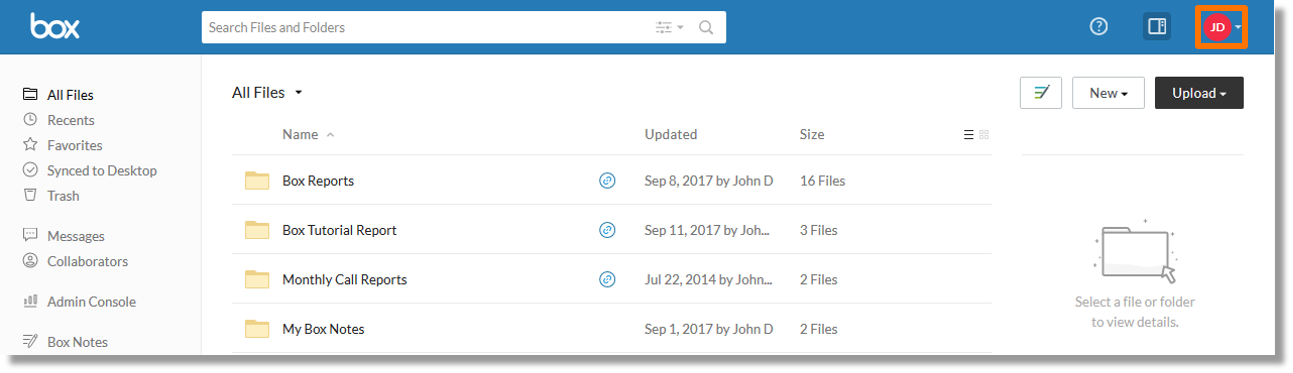The height and width of the screenshot is (373, 1293).
Task: Open the help question mark icon
Action: (x=1098, y=27)
